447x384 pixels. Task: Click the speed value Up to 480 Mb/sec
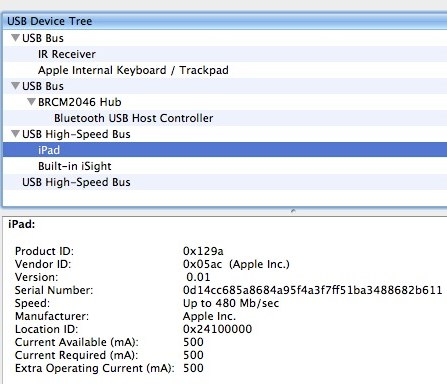[231, 303]
